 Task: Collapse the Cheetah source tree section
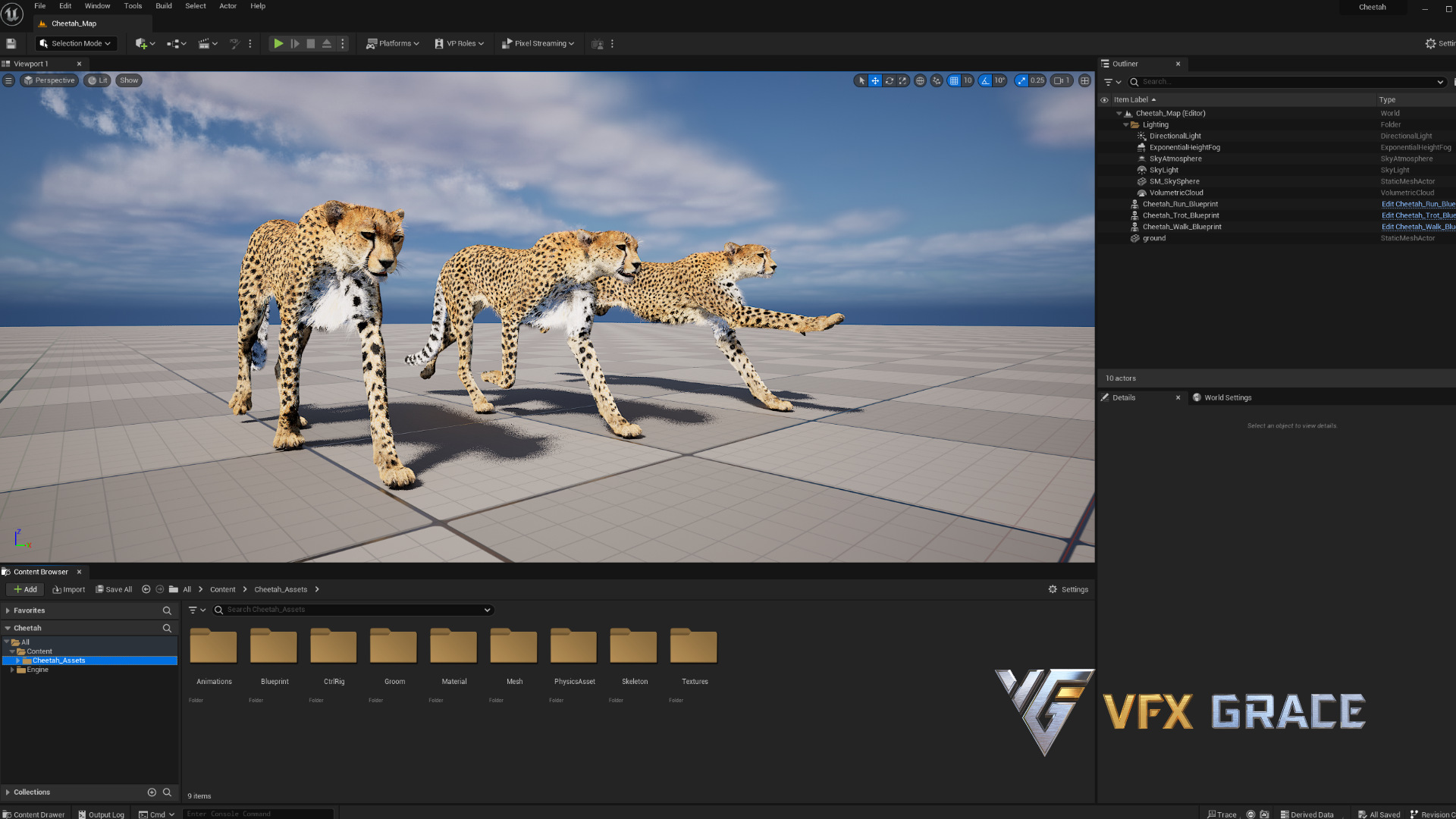click(8, 629)
